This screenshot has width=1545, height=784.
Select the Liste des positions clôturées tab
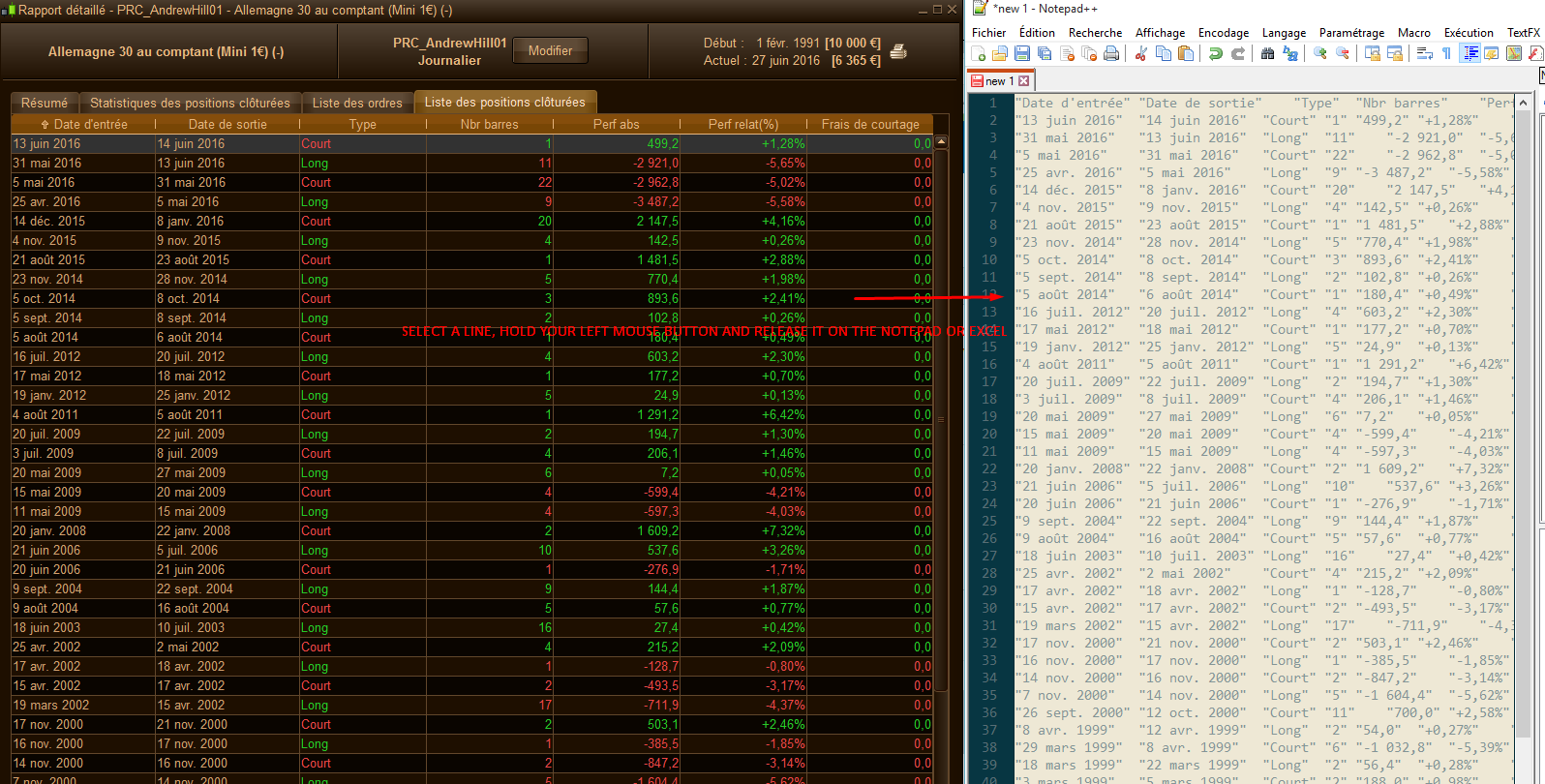[x=505, y=102]
